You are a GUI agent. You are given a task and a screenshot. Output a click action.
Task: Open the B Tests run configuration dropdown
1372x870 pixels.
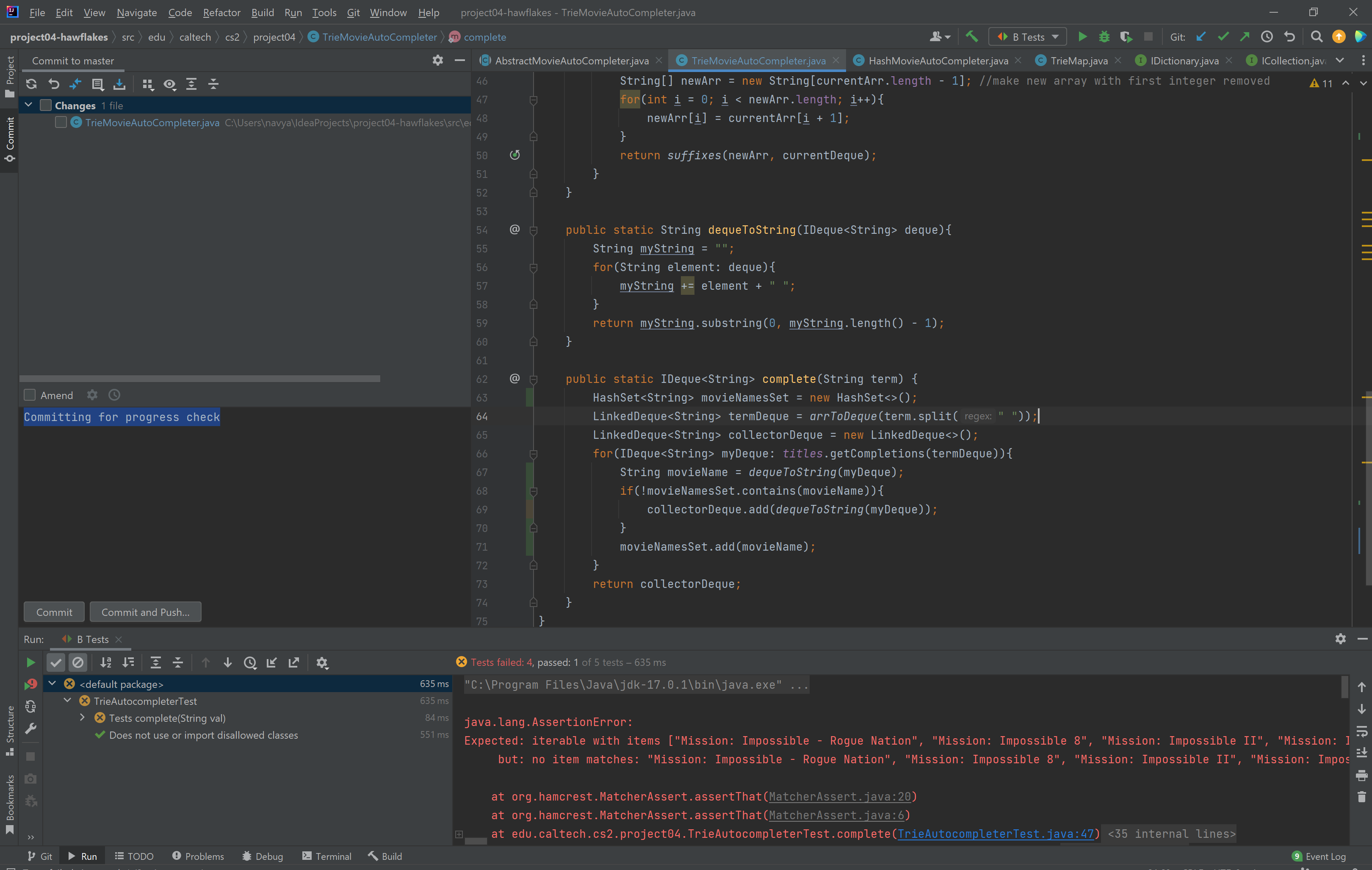tap(1028, 37)
